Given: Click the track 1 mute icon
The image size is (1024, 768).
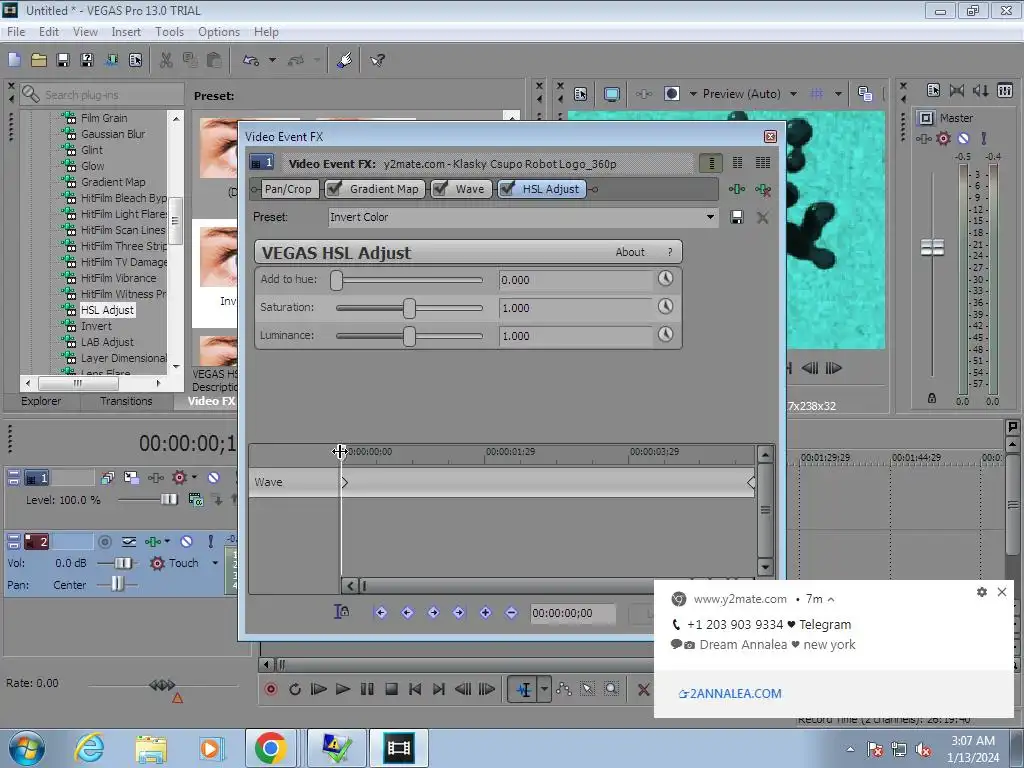Looking at the screenshot, I should (214, 478).
